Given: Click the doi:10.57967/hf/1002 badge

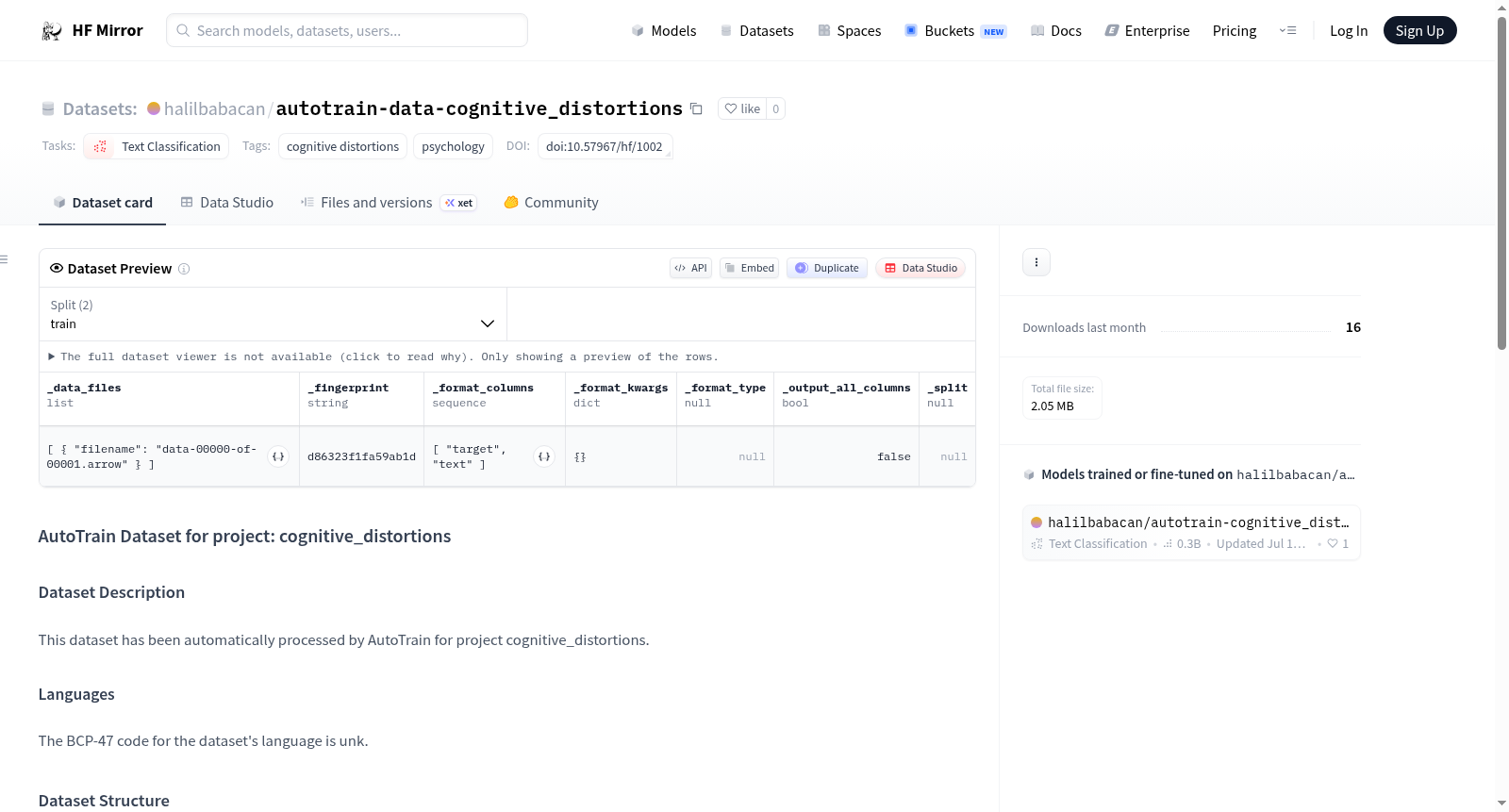Looking at the screenshot, I should point(605,146).
